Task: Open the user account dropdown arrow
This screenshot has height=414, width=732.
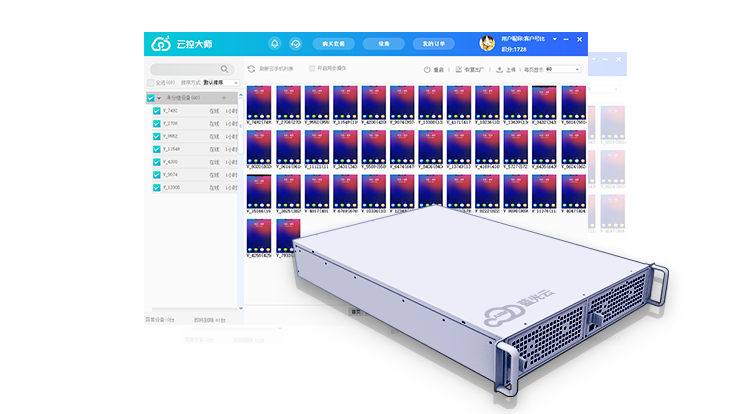Action: pos(555,39)
